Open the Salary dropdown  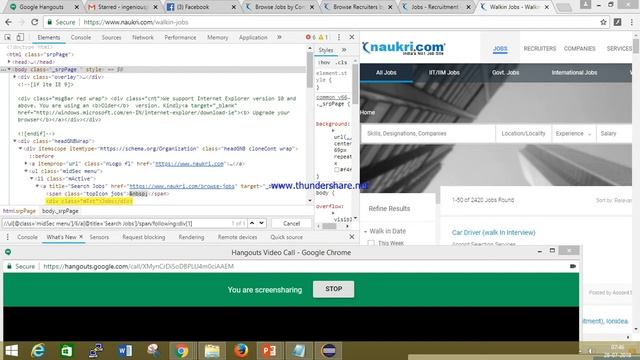click(x=613, y=133)
